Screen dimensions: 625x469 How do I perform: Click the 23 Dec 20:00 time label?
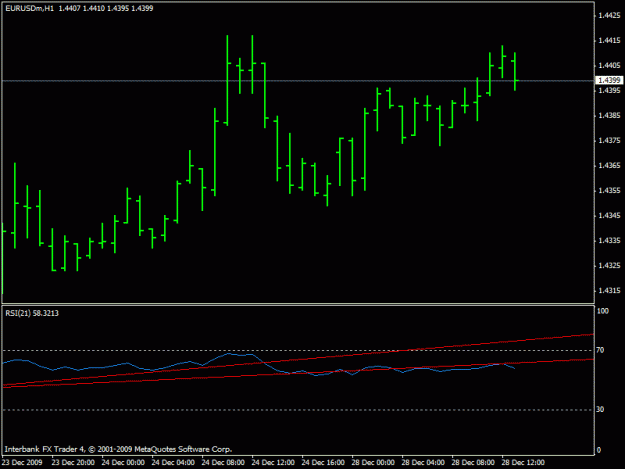pyautogui.click(x=73, y=463)
